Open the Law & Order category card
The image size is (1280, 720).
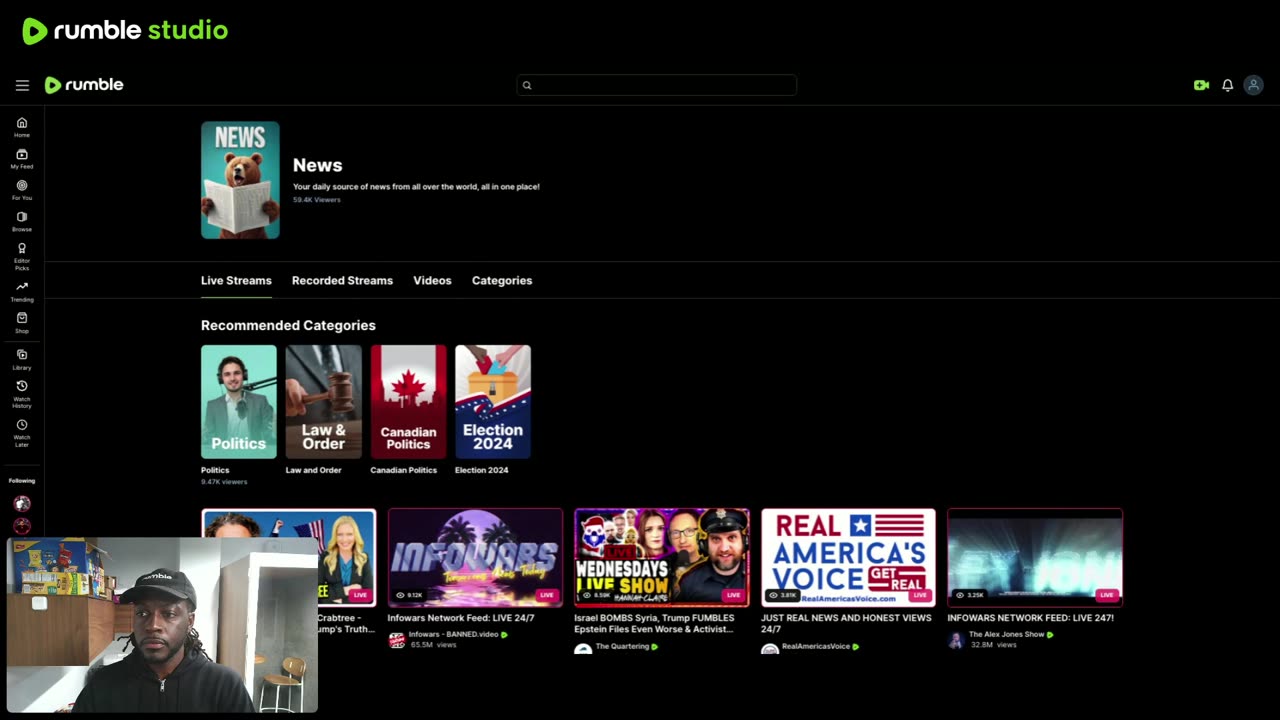click(324, 402)
